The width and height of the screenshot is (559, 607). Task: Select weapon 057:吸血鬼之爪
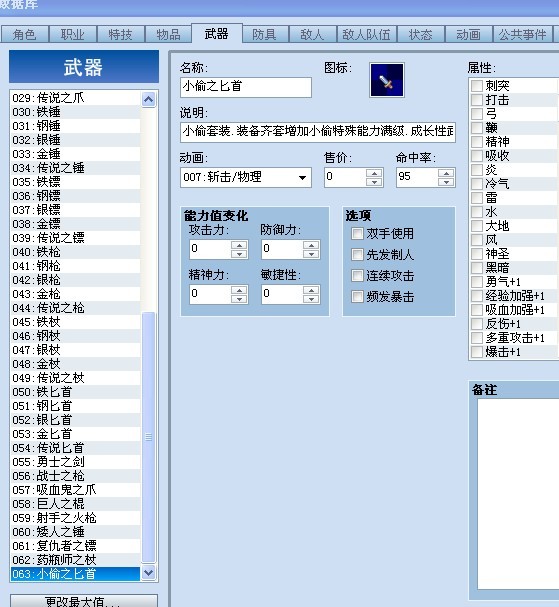[x=75, y=490]
